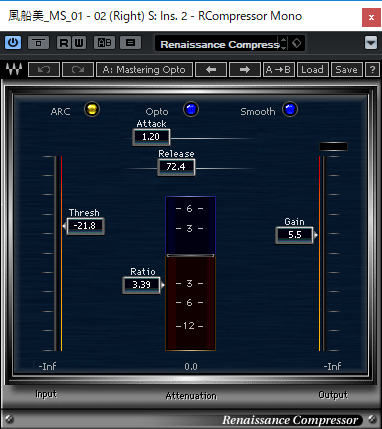Image resolution: width=382 pixels, height=429 pixels.
Task: Step to the previous preset with up arrow
Action: 284,40
